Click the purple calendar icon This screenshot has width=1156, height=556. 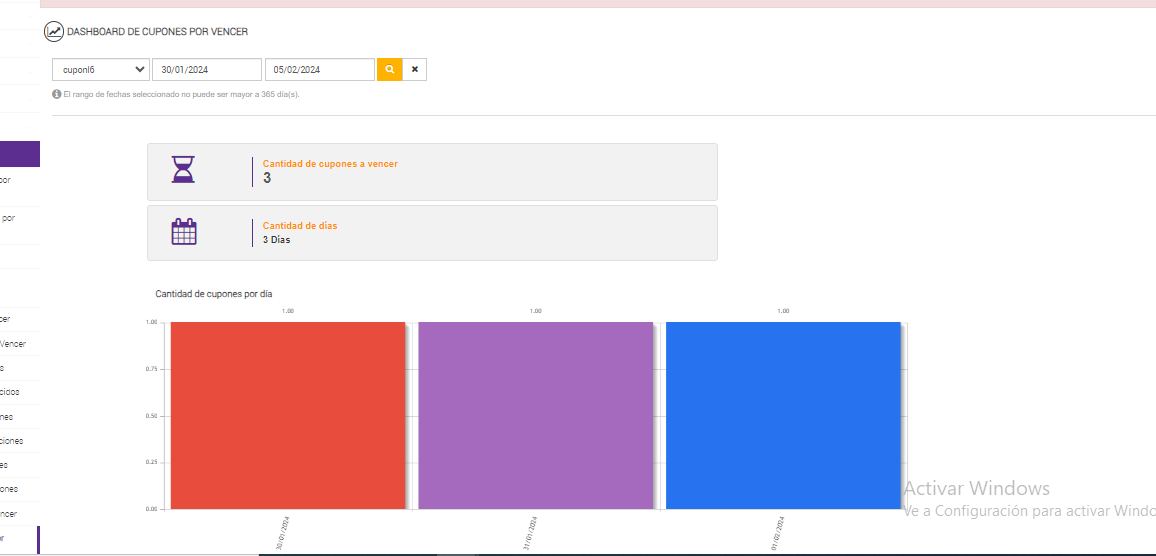[184, 232]
